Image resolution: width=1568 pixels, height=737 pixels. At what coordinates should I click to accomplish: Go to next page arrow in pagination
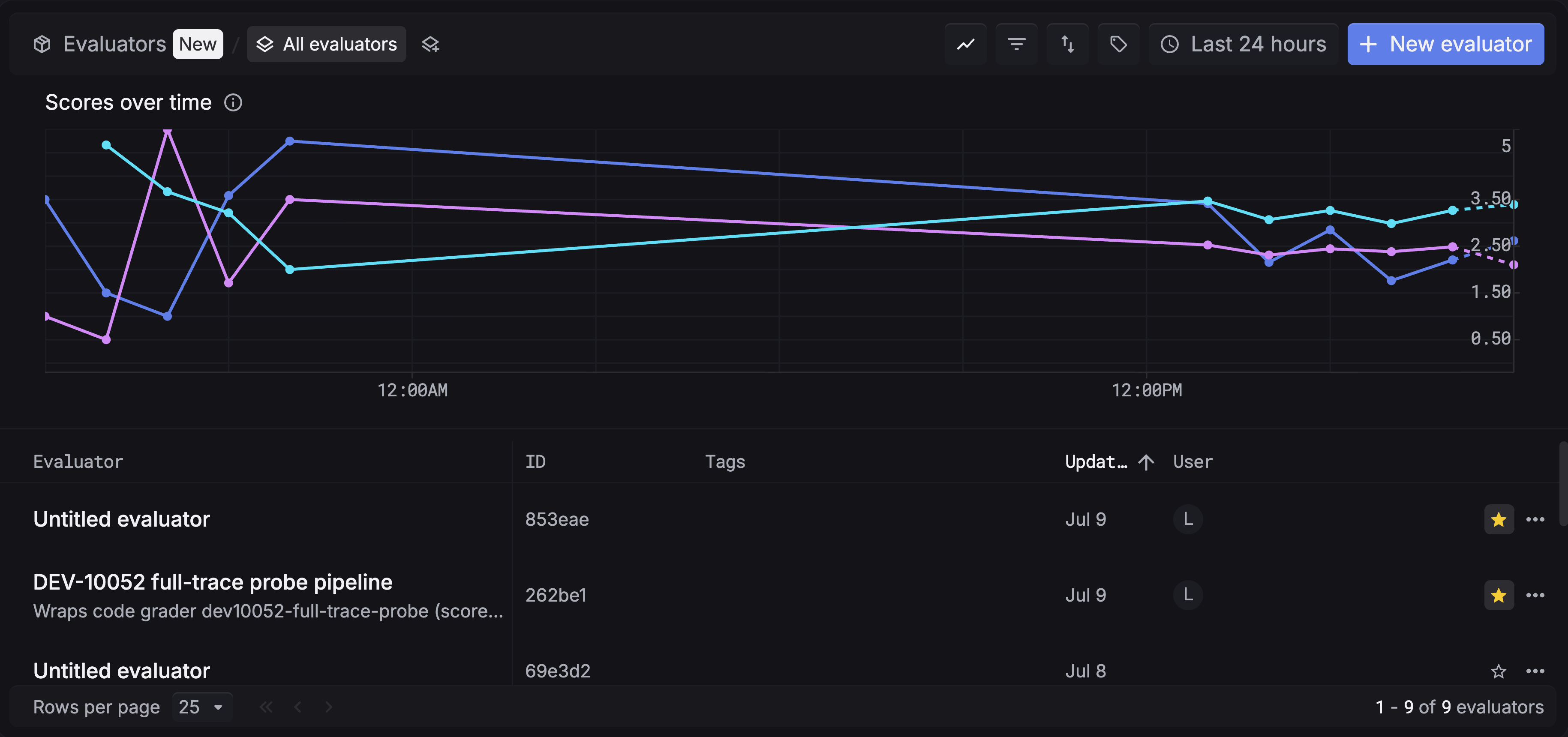329,707
